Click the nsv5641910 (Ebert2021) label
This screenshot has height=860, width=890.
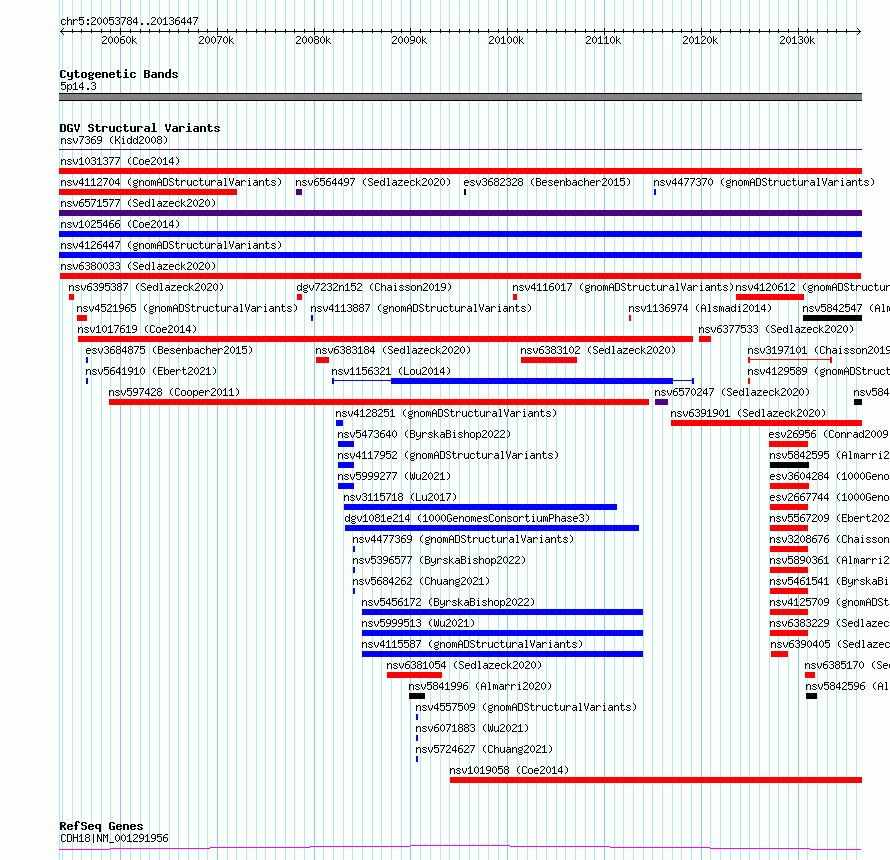[151, 371]
